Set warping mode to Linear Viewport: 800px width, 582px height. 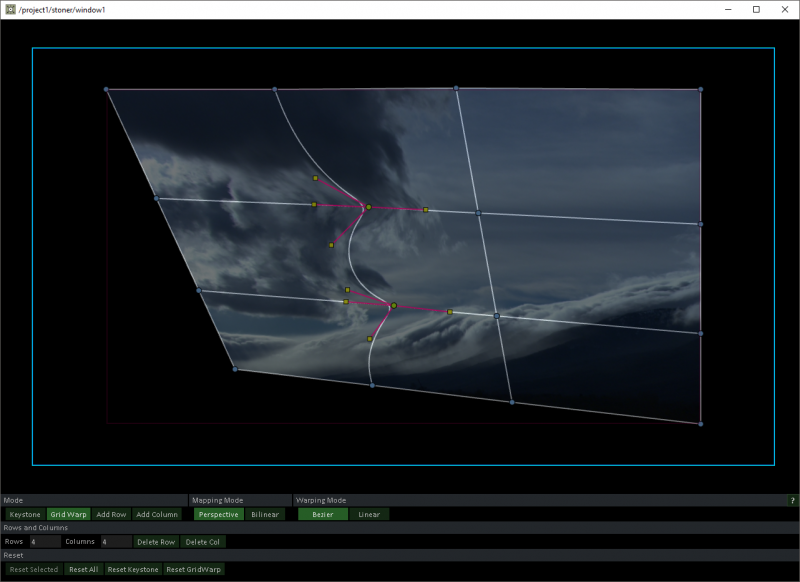[369, 513]
